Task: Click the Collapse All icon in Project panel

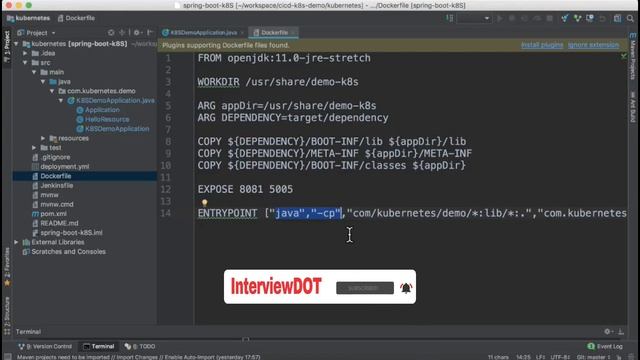Action: [122, 33]
